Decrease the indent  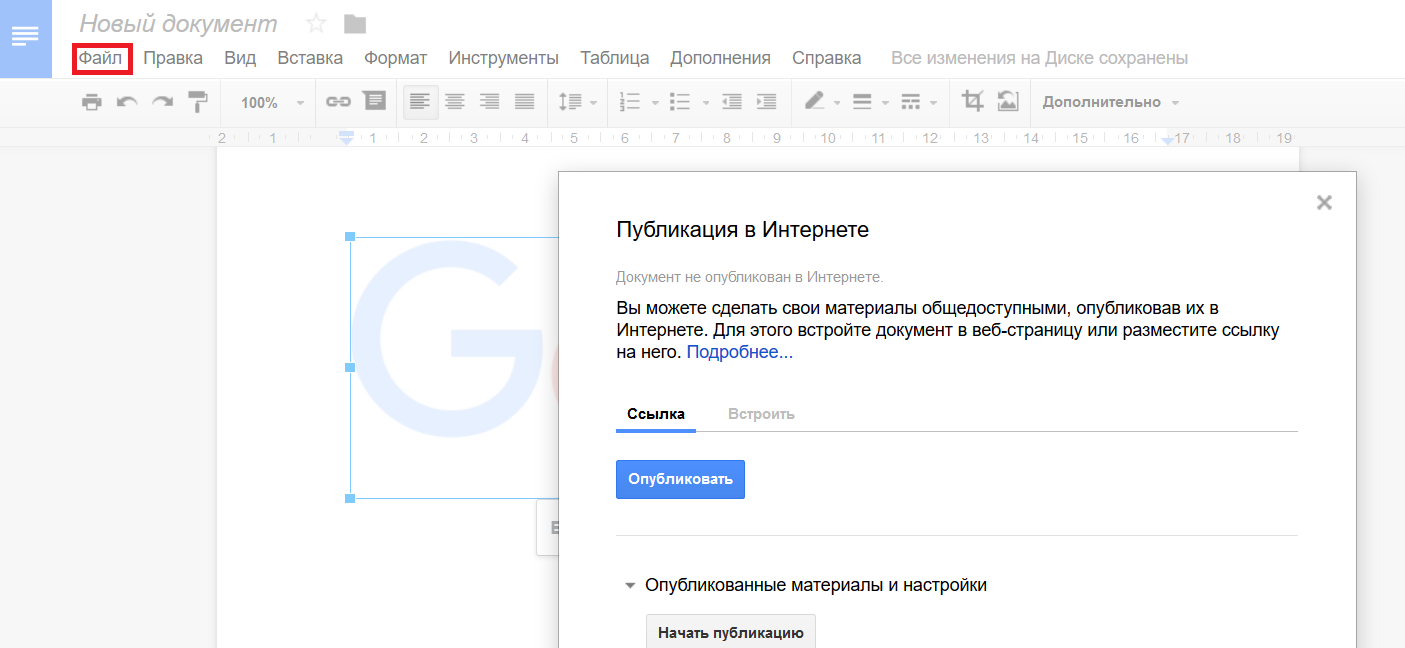[x=732, y=102]
